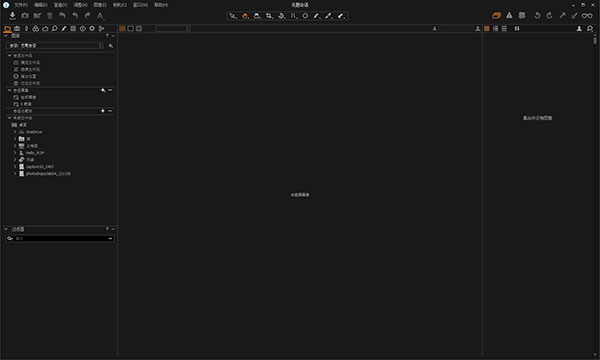Toggle the grid overlay icon
The width and height of the screenshot is (600, 360).
coord(522,16)
